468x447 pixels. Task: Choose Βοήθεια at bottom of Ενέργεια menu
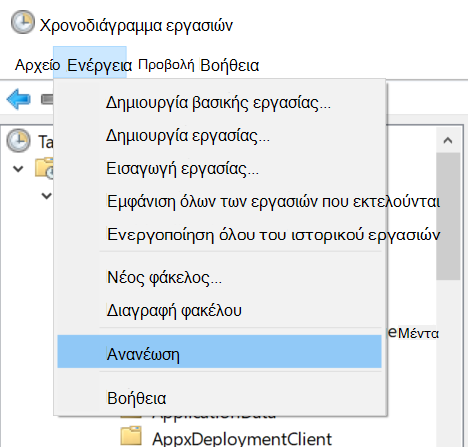point(219,398)
